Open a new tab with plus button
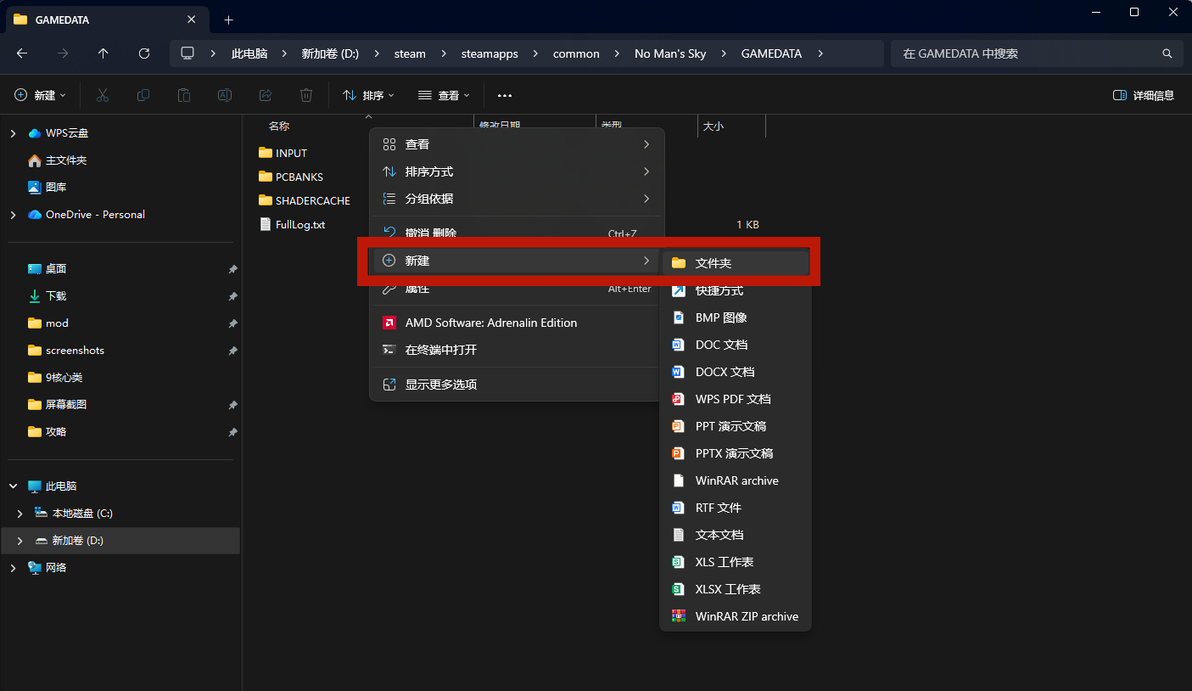The image size is (1192, 691). coord(228,20)
